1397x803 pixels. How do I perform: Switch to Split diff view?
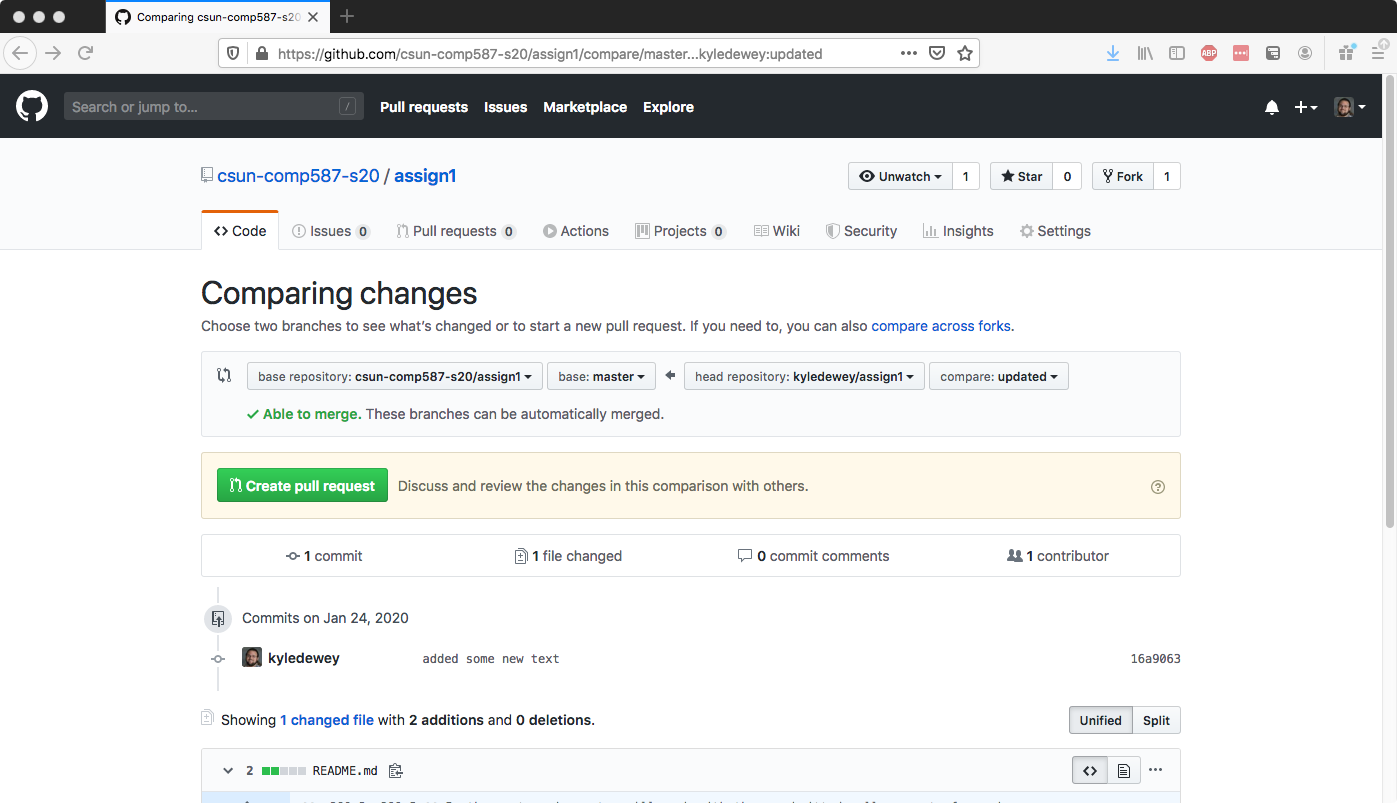pyautogui.click(x=1157, y=720)
